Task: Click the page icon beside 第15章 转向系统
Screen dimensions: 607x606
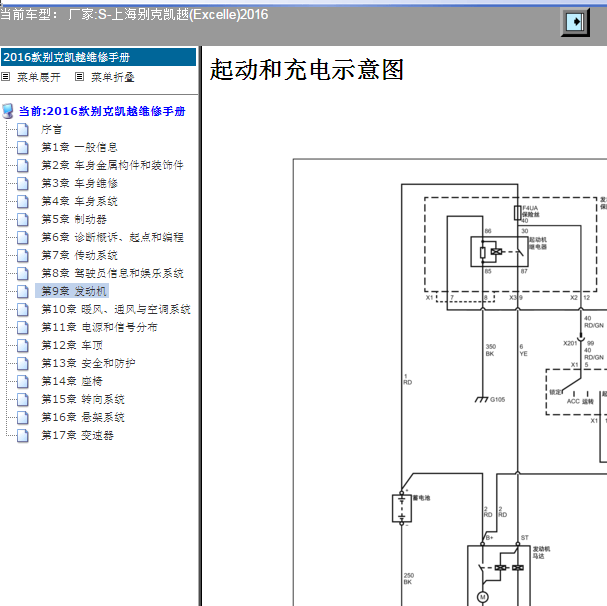Action: (23, 400)
